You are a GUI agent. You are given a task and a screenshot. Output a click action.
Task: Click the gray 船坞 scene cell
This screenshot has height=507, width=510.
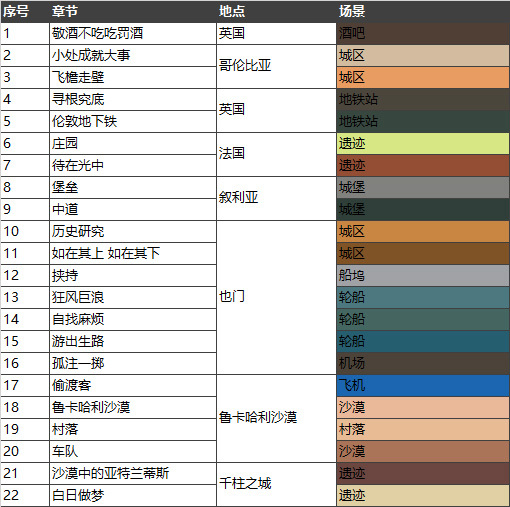click(x=423, y=275)
